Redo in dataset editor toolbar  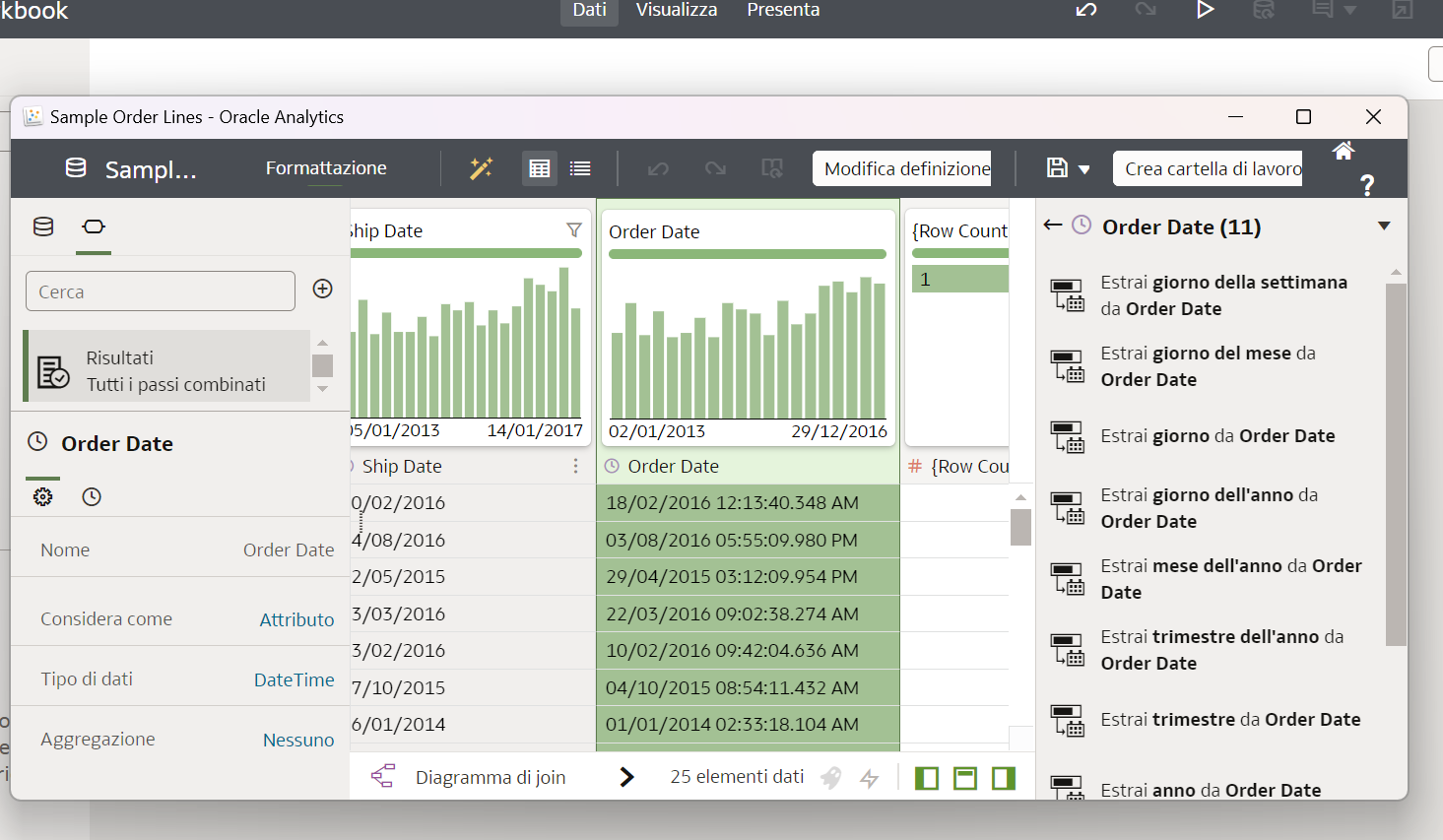point(715,168)
